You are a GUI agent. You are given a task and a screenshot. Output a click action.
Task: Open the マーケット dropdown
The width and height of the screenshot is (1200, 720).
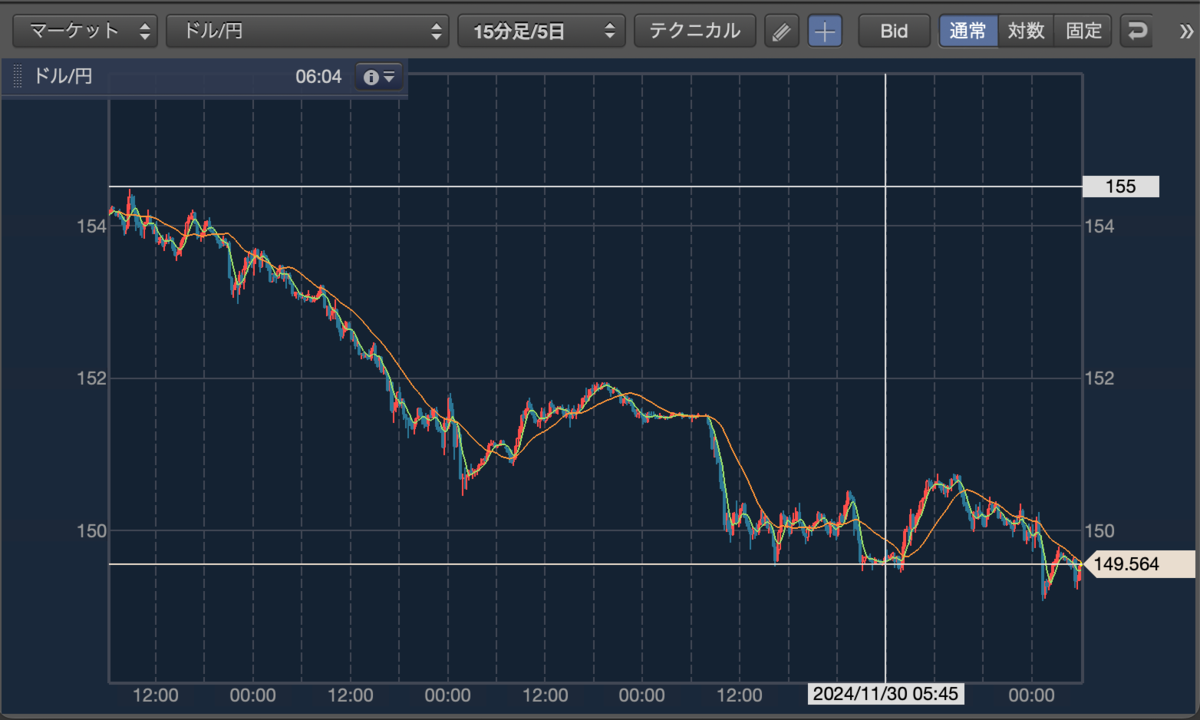tap(85, 31)
